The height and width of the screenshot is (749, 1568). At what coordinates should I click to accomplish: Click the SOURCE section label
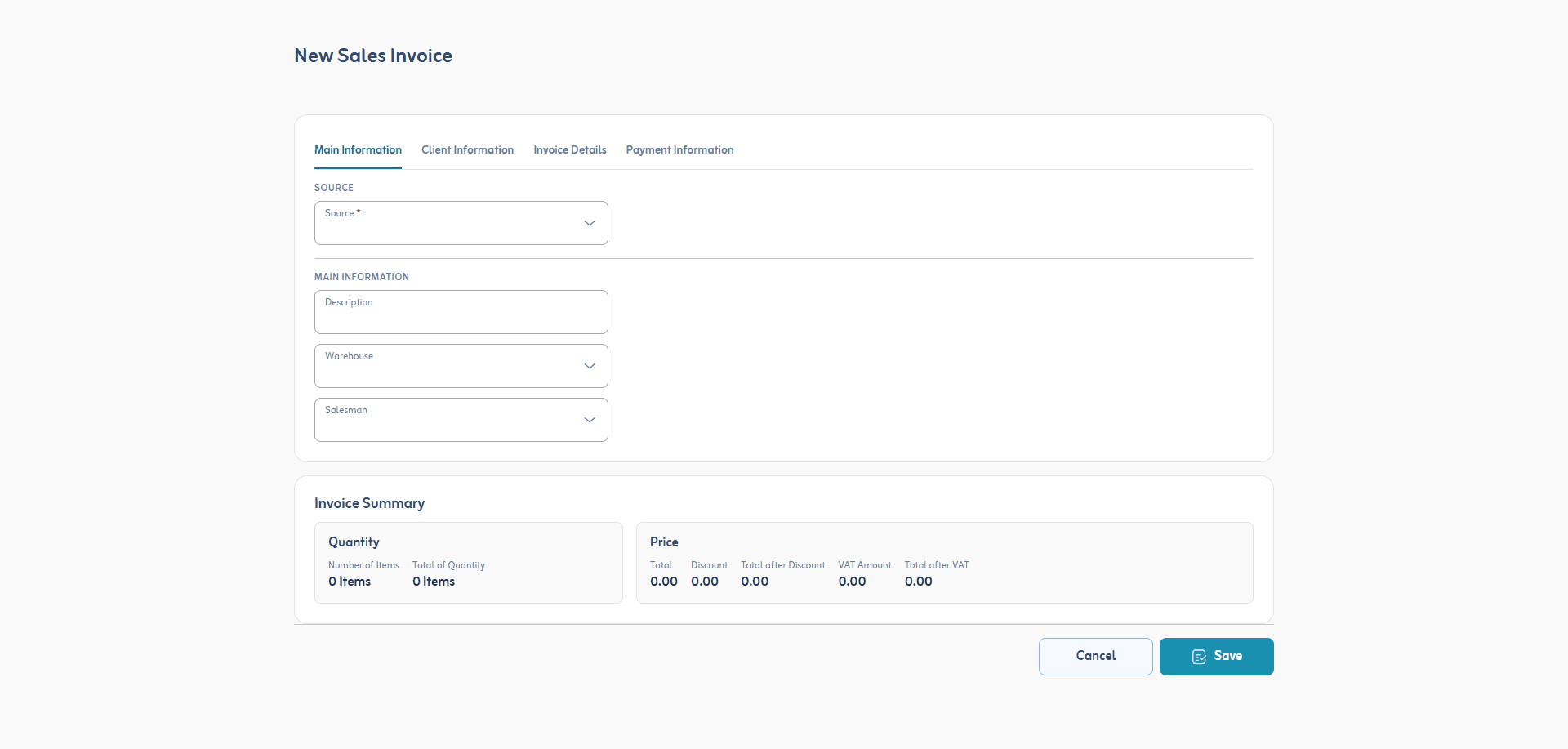click(x=334, y=188)
